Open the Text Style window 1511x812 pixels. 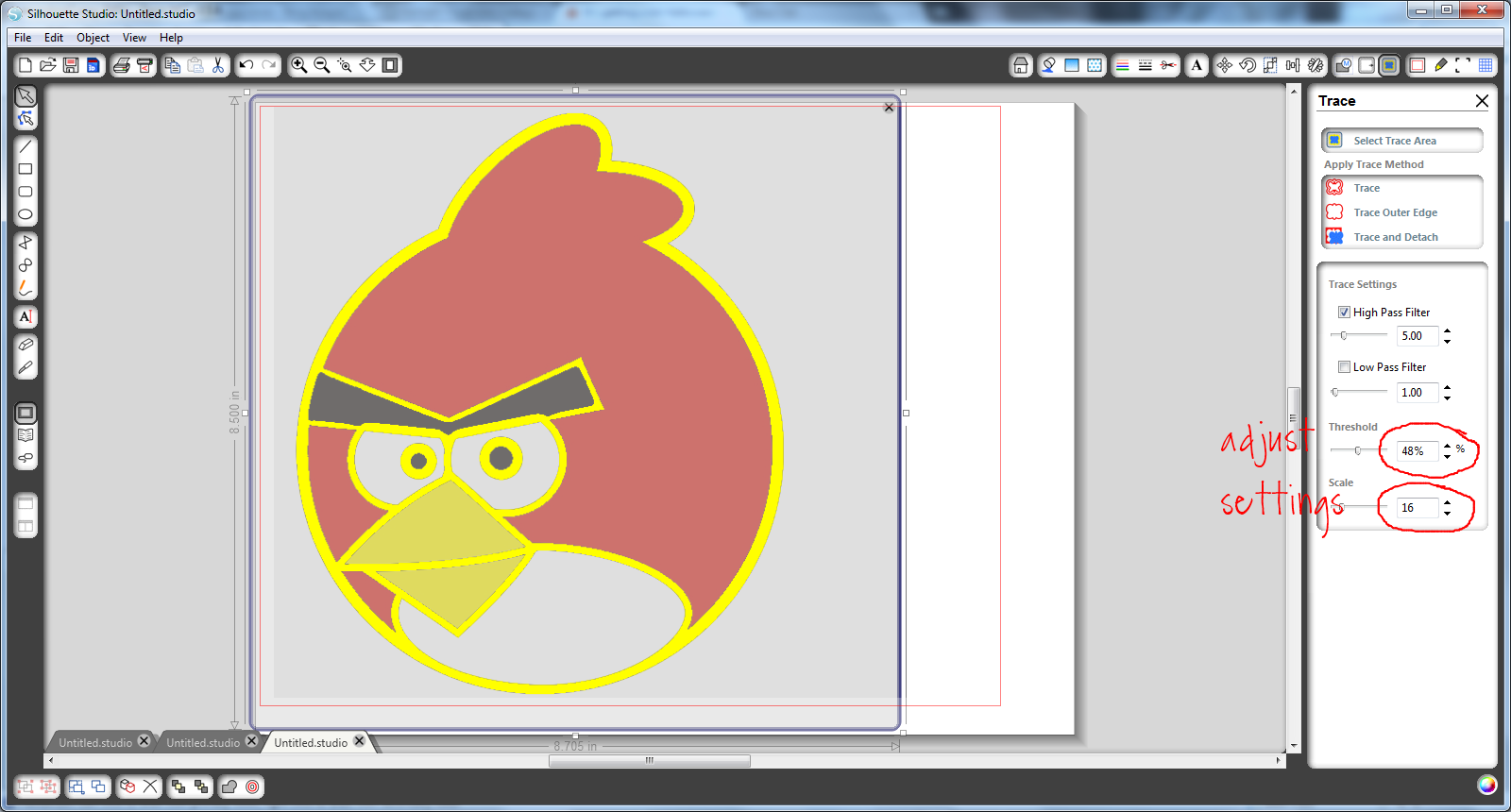[x=1197, y=65]
